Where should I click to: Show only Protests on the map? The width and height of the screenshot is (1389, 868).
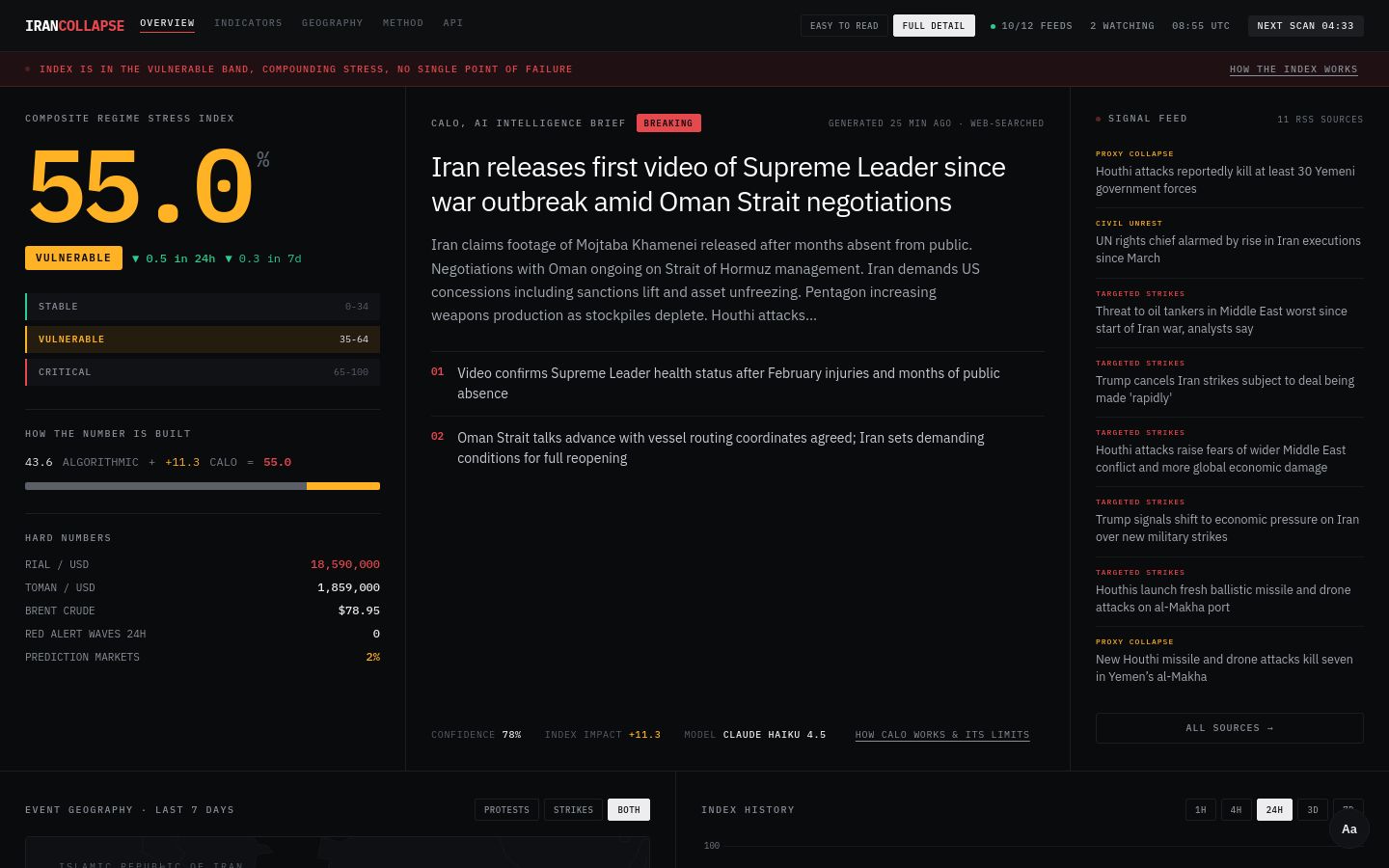click(506, 810)
